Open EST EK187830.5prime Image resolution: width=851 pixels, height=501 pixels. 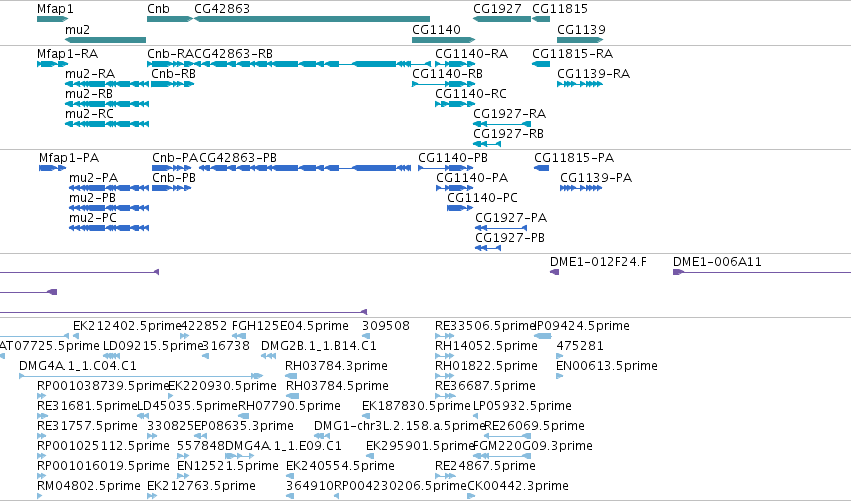coord(416,407)
